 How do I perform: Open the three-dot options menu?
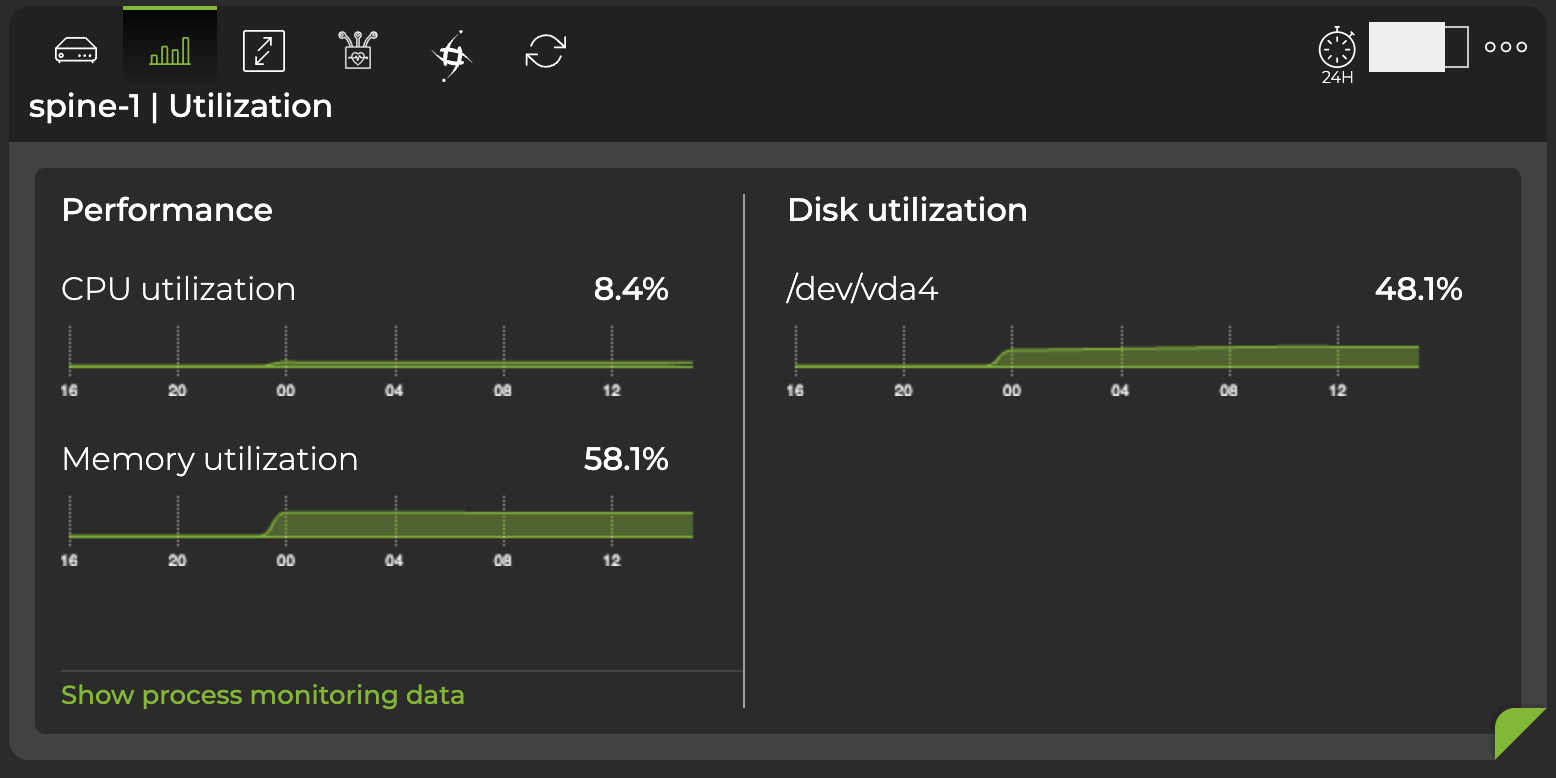click(x=1504, y=46)
